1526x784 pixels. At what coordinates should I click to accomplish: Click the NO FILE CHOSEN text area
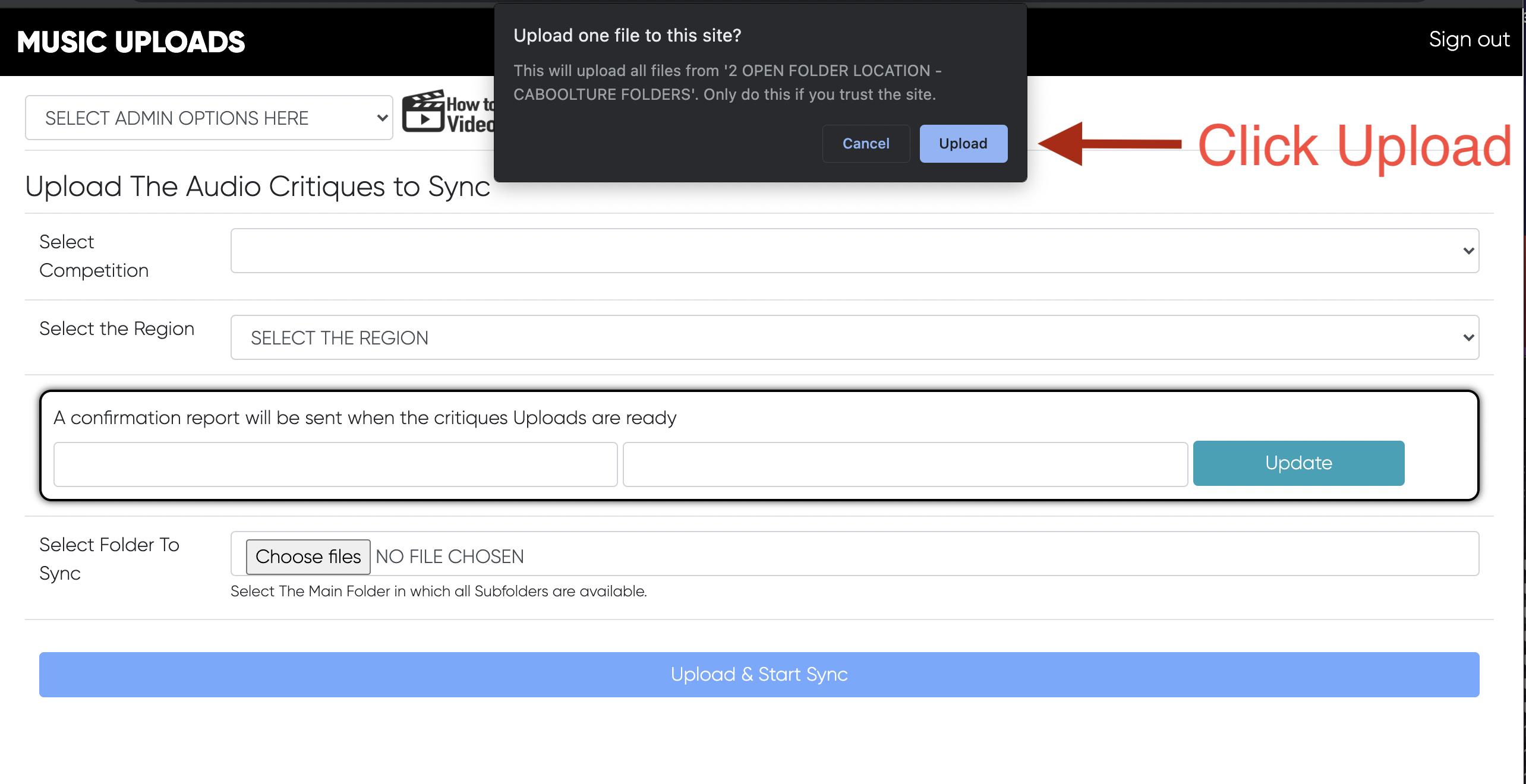tap(450, 557)
